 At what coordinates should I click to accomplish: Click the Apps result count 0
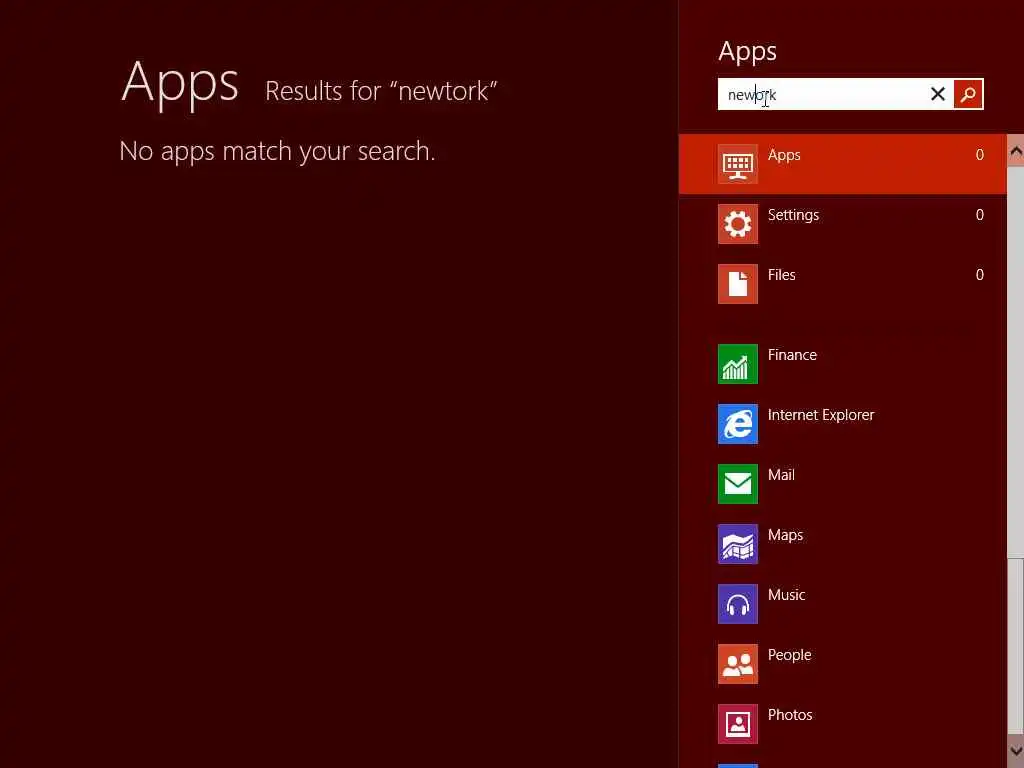[x=980, y=155]
